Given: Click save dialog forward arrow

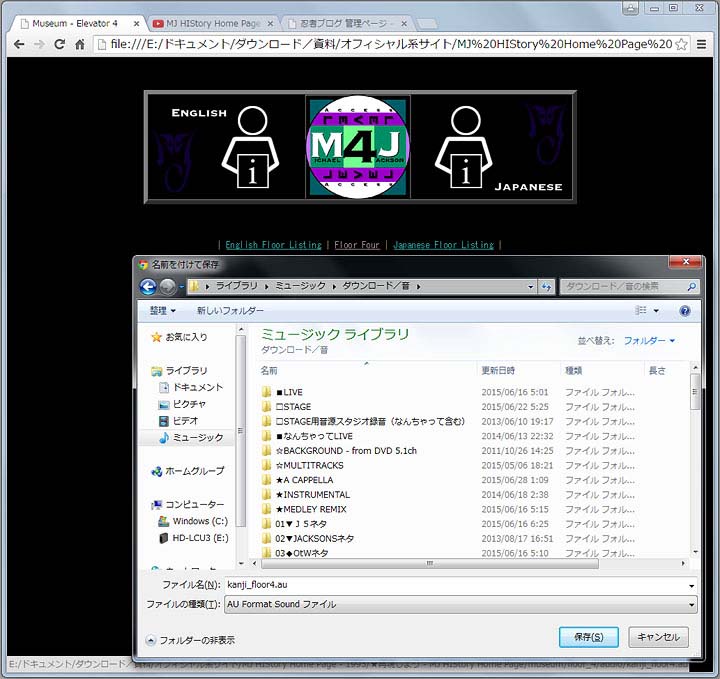Looking at the screenshot, I should click(167, 287).
